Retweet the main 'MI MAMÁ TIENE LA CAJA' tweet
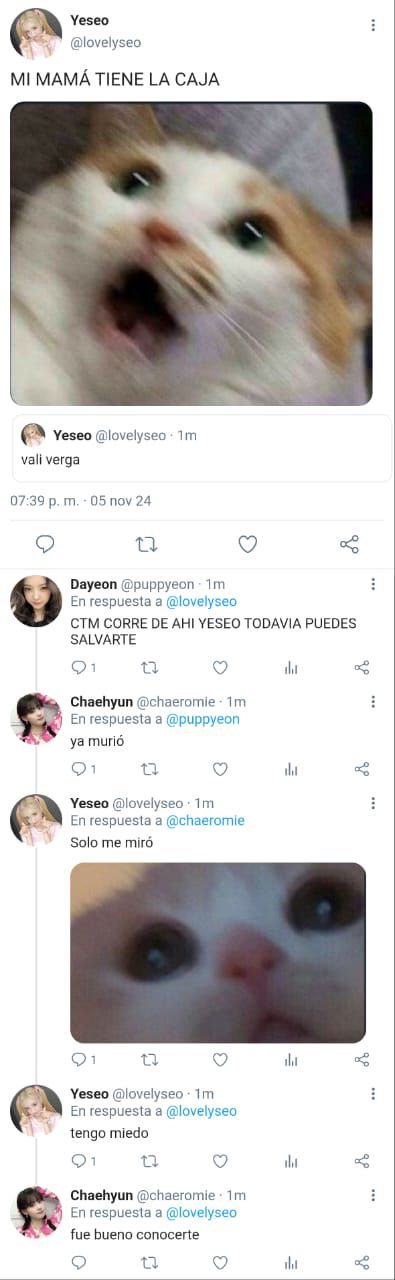Viewport: 395px width, 1280px height. [146, 544]
